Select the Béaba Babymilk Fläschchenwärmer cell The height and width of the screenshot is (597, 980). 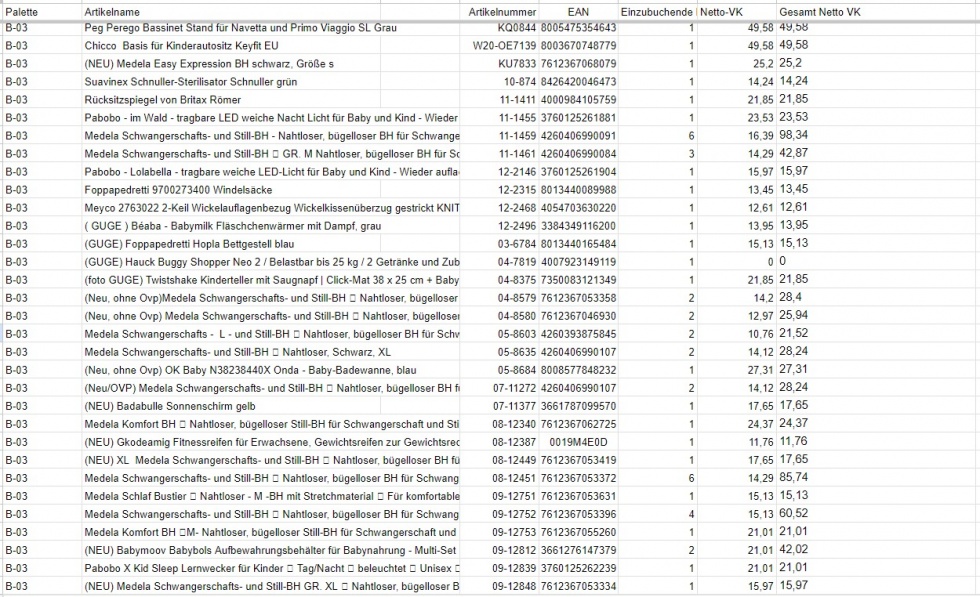232,226
